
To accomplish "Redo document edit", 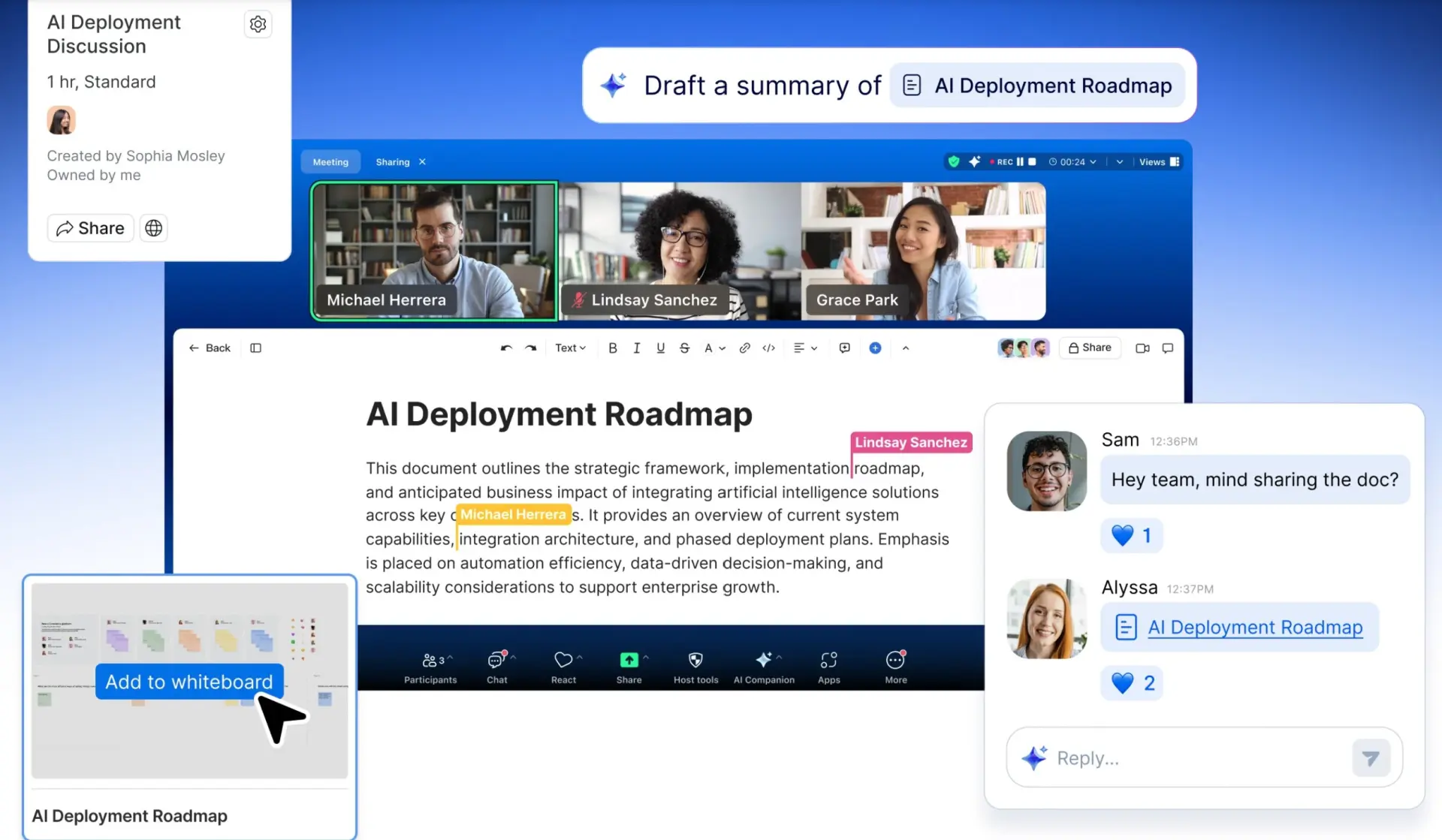I will click(x=530, y=348).
